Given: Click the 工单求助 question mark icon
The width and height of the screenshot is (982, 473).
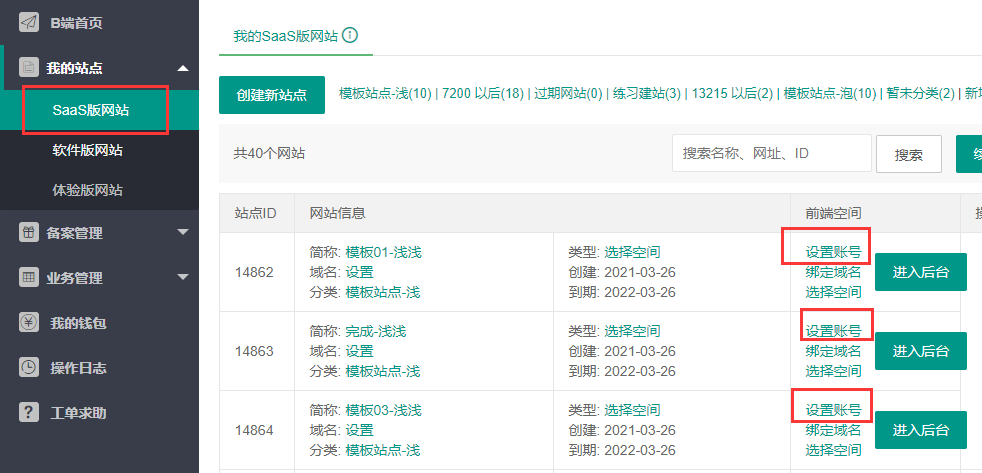Looking at the screenshot, I should [x=29, y=413].
